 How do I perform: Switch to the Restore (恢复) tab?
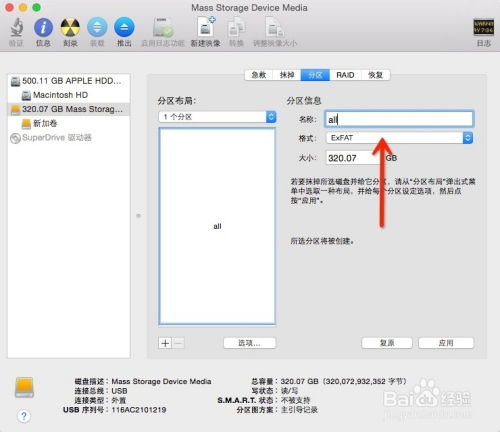click(375, 75)
